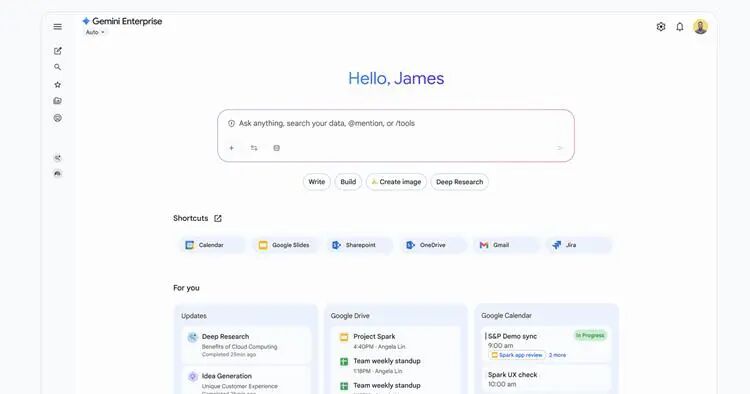The width and height of the screenshot is (750, 394).
Task: Click the plus attach icon in the prompt box
Action: pyautogui.click(x=232, y=148)
